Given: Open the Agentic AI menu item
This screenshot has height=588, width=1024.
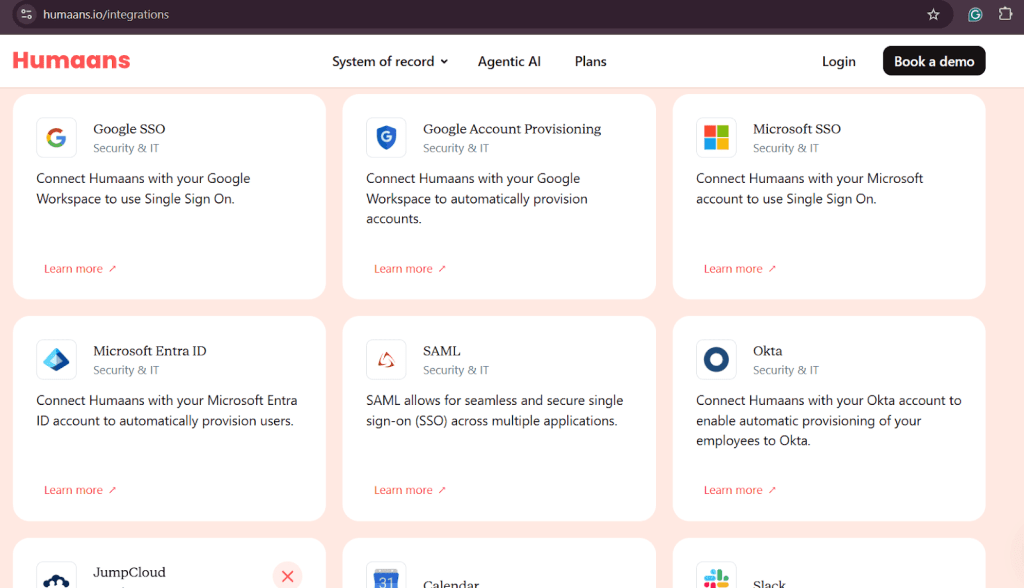Looking at the screenshot, I should (x=509, y=61).
